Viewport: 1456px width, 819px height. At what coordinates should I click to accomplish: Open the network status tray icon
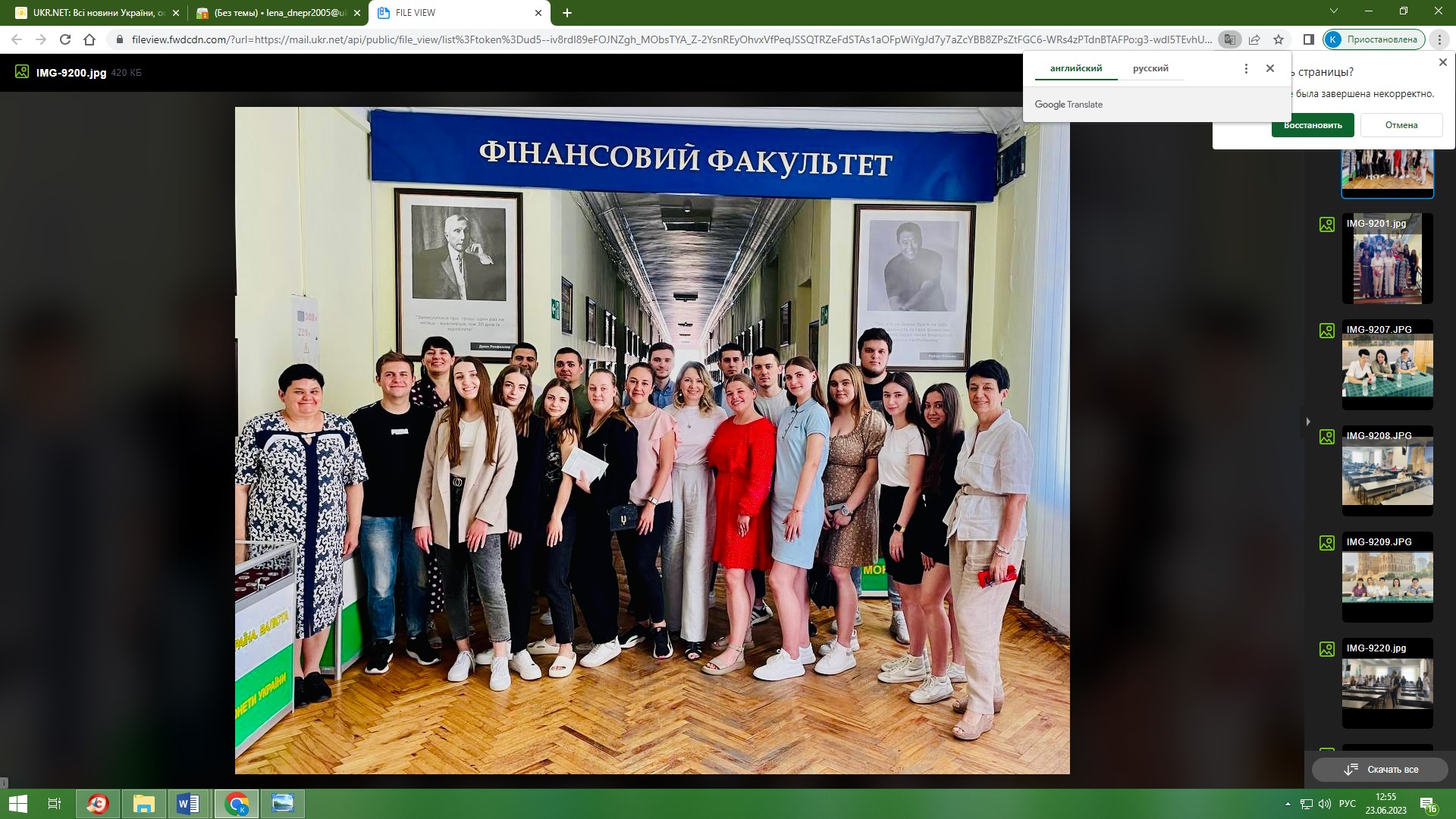point(1307,804)
